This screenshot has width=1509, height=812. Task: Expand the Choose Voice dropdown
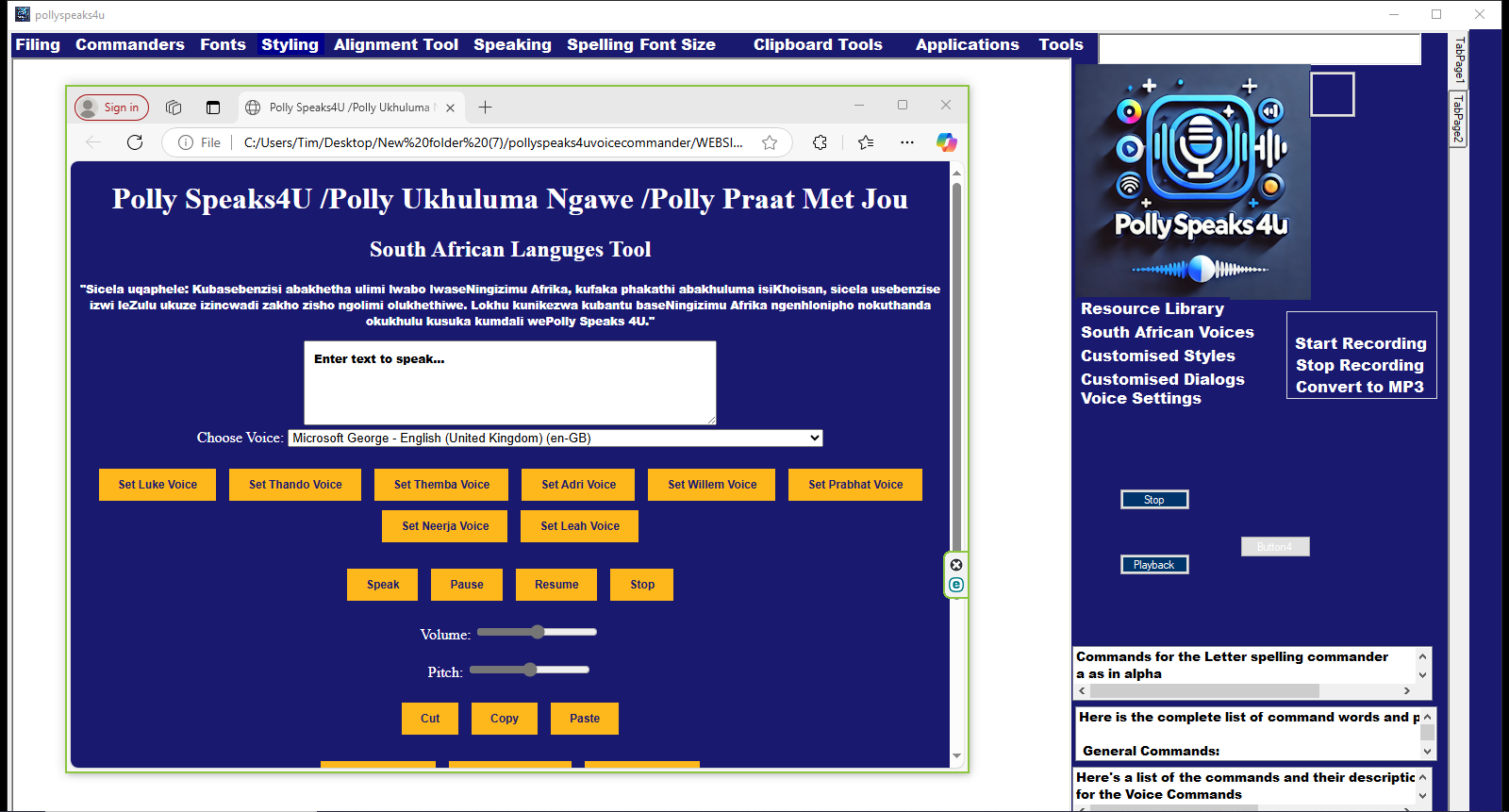(556, 438)
